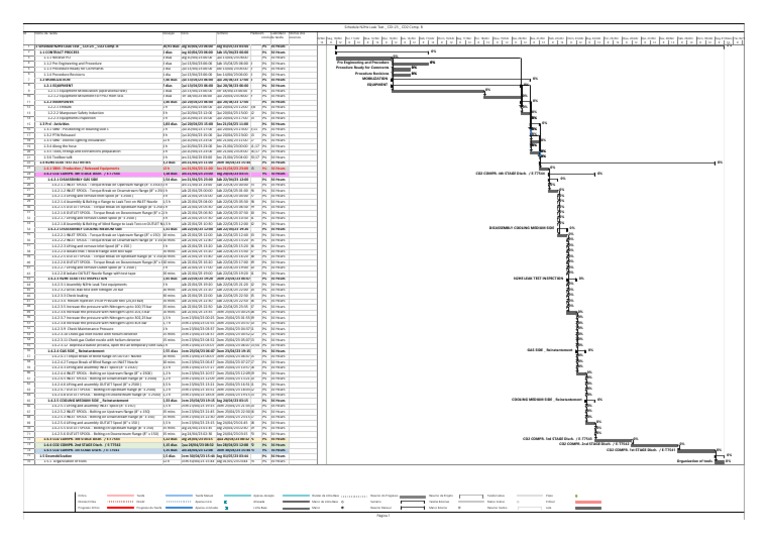The image size is (768, 543).
Task: Select 'Pre Engineering and Procedure' Gantt bar label
Action: [363, 63]
